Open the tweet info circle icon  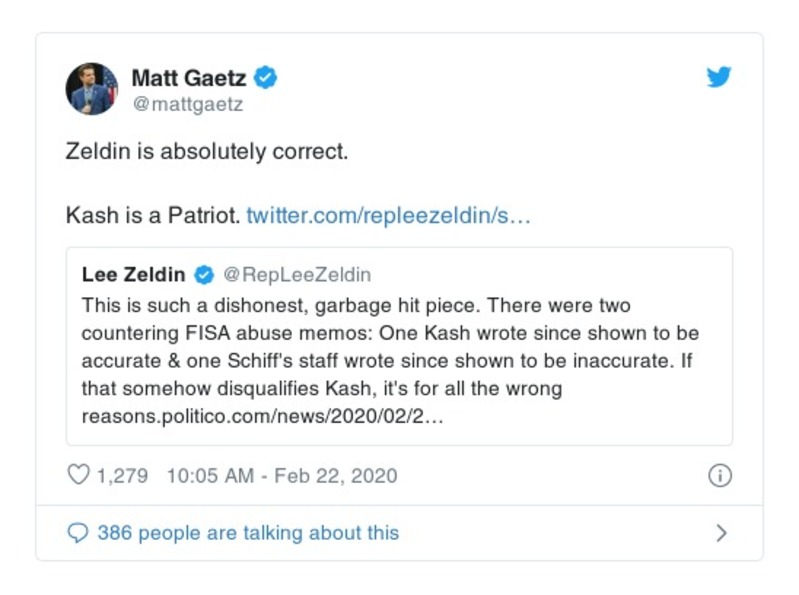coord(719,476)
